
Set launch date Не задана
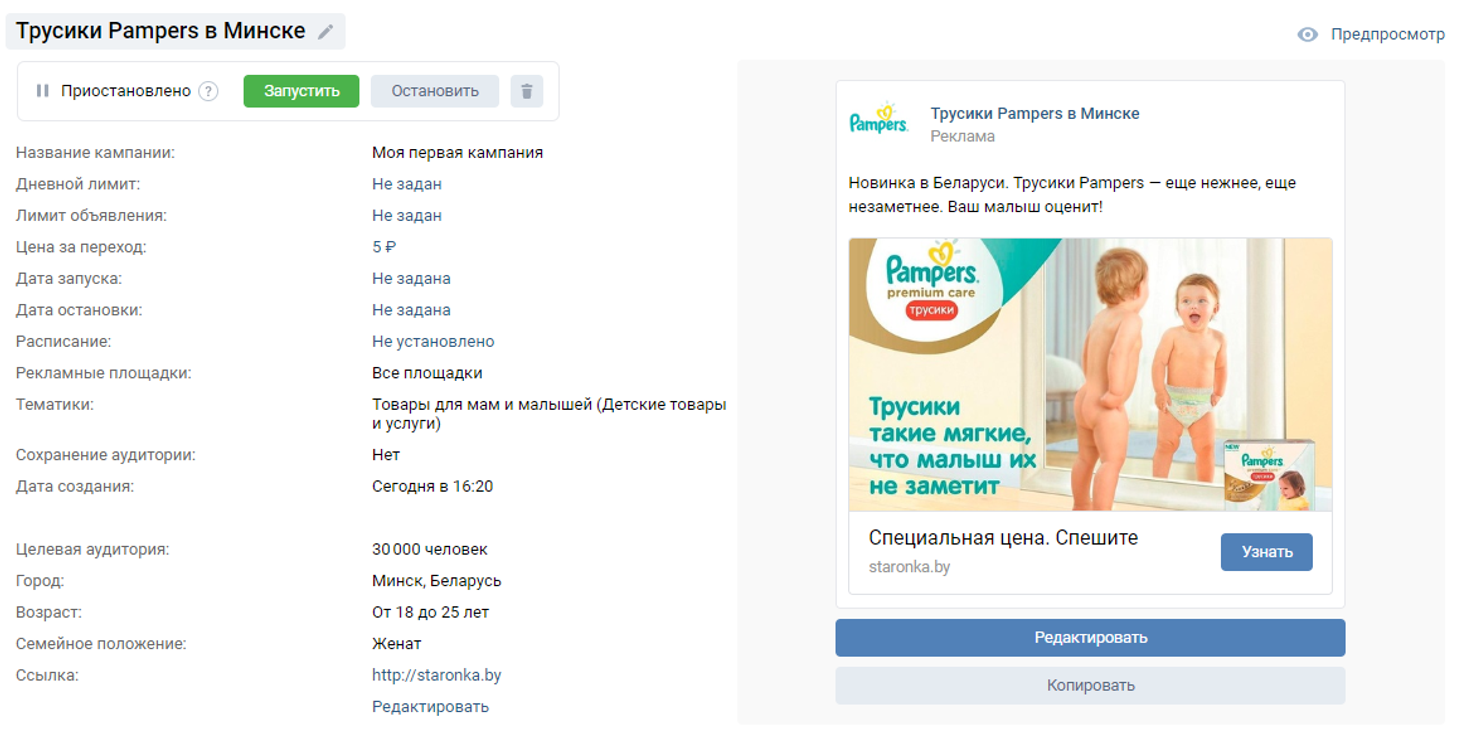[411, 278]
